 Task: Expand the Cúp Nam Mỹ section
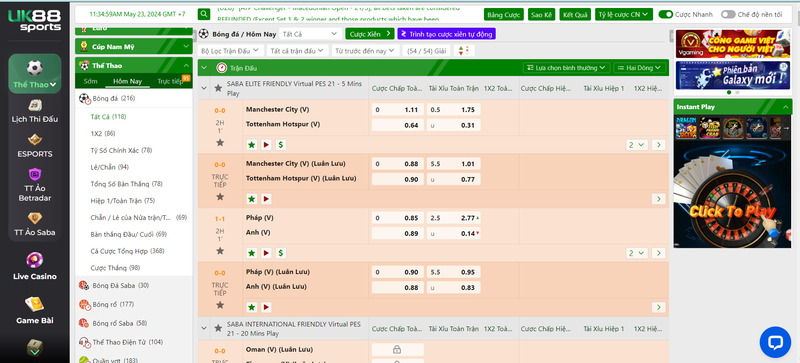186,46
